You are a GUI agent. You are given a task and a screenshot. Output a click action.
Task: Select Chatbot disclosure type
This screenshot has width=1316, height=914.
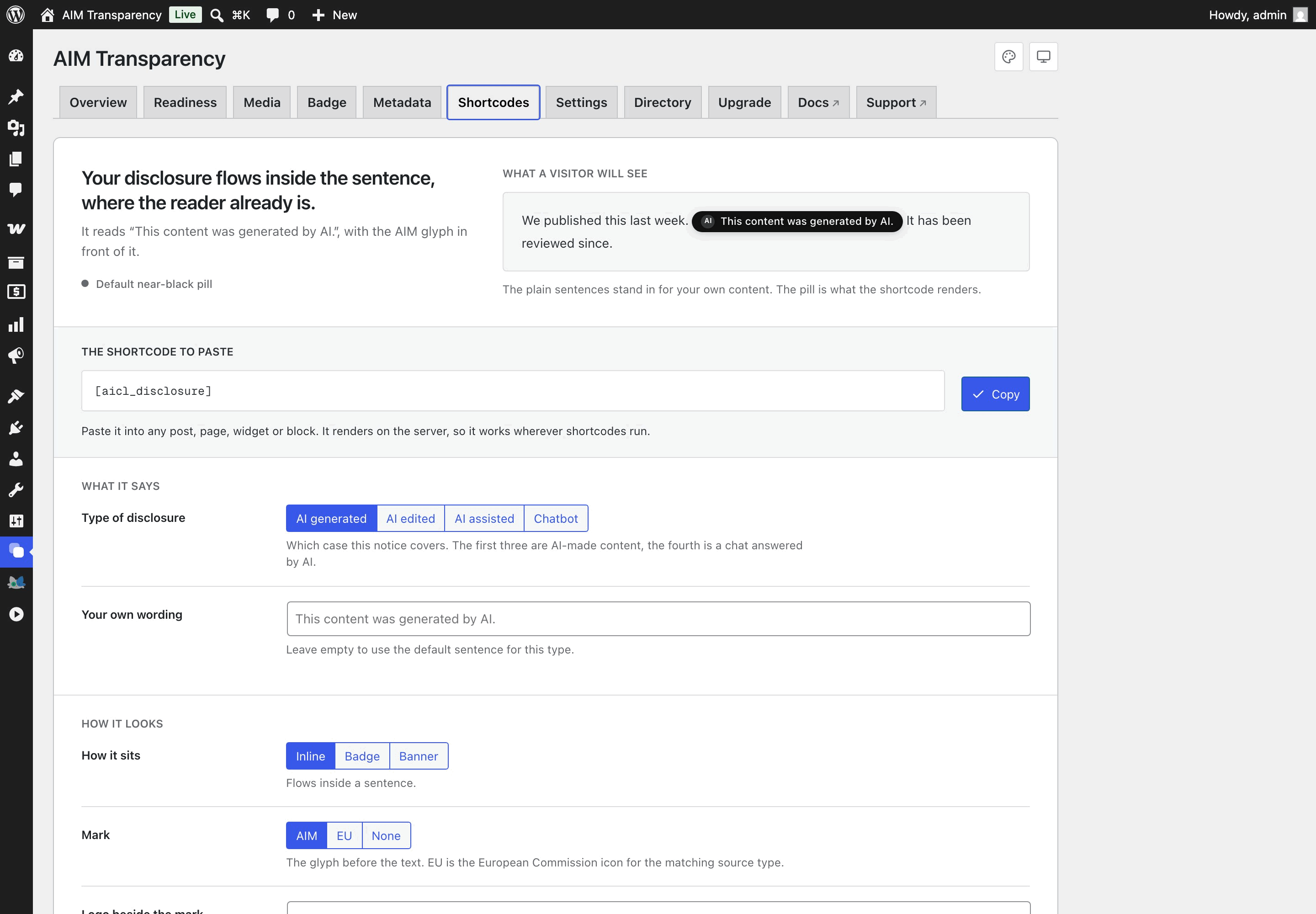click(556, 518)
